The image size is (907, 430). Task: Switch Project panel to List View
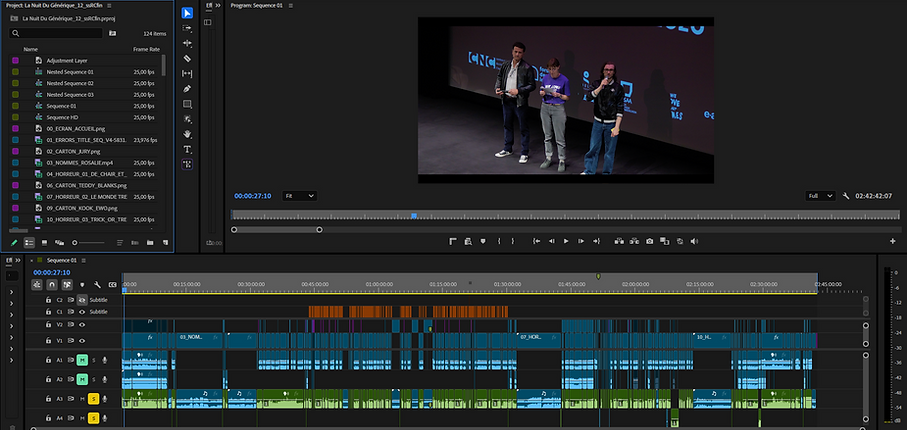(30, 242)
